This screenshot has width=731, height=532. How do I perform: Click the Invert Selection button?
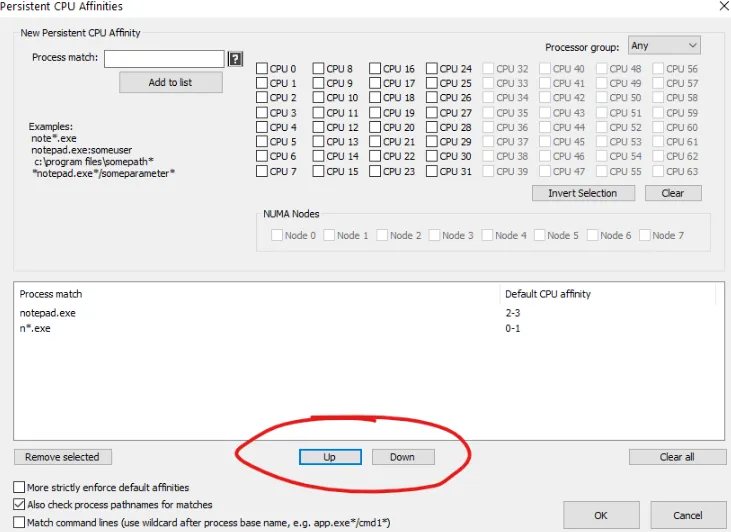(583, 193)
